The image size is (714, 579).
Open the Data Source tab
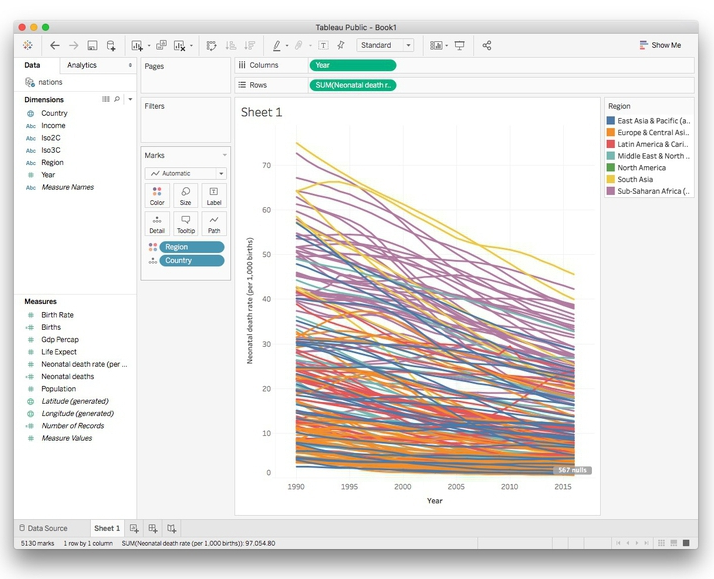click(x=43, y=528)
